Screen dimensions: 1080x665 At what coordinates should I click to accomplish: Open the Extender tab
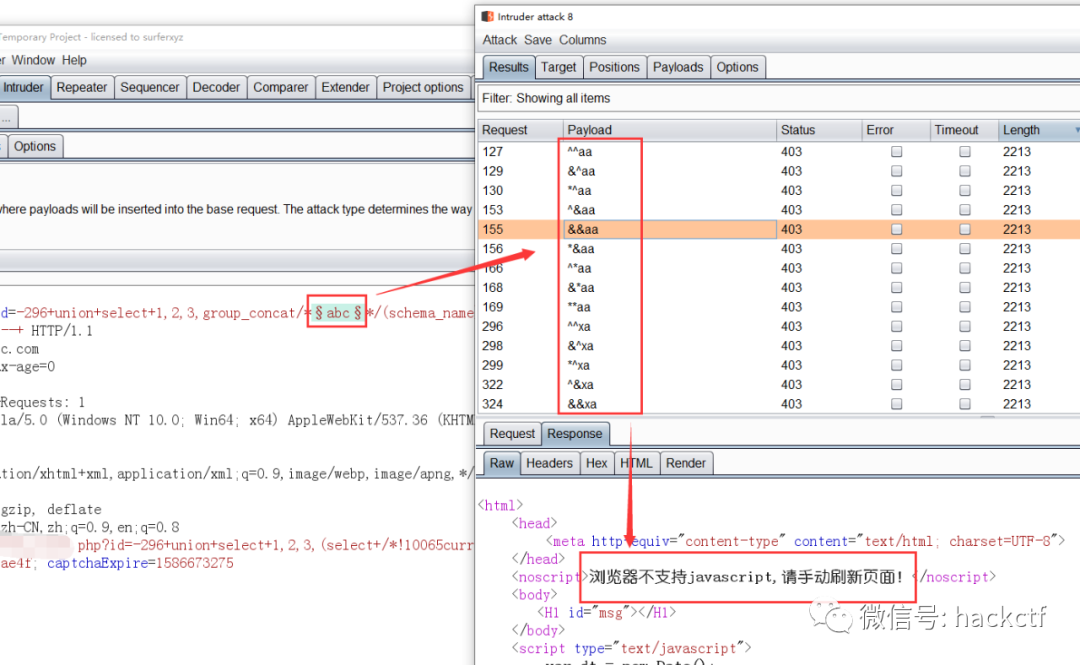pos(345,88)
